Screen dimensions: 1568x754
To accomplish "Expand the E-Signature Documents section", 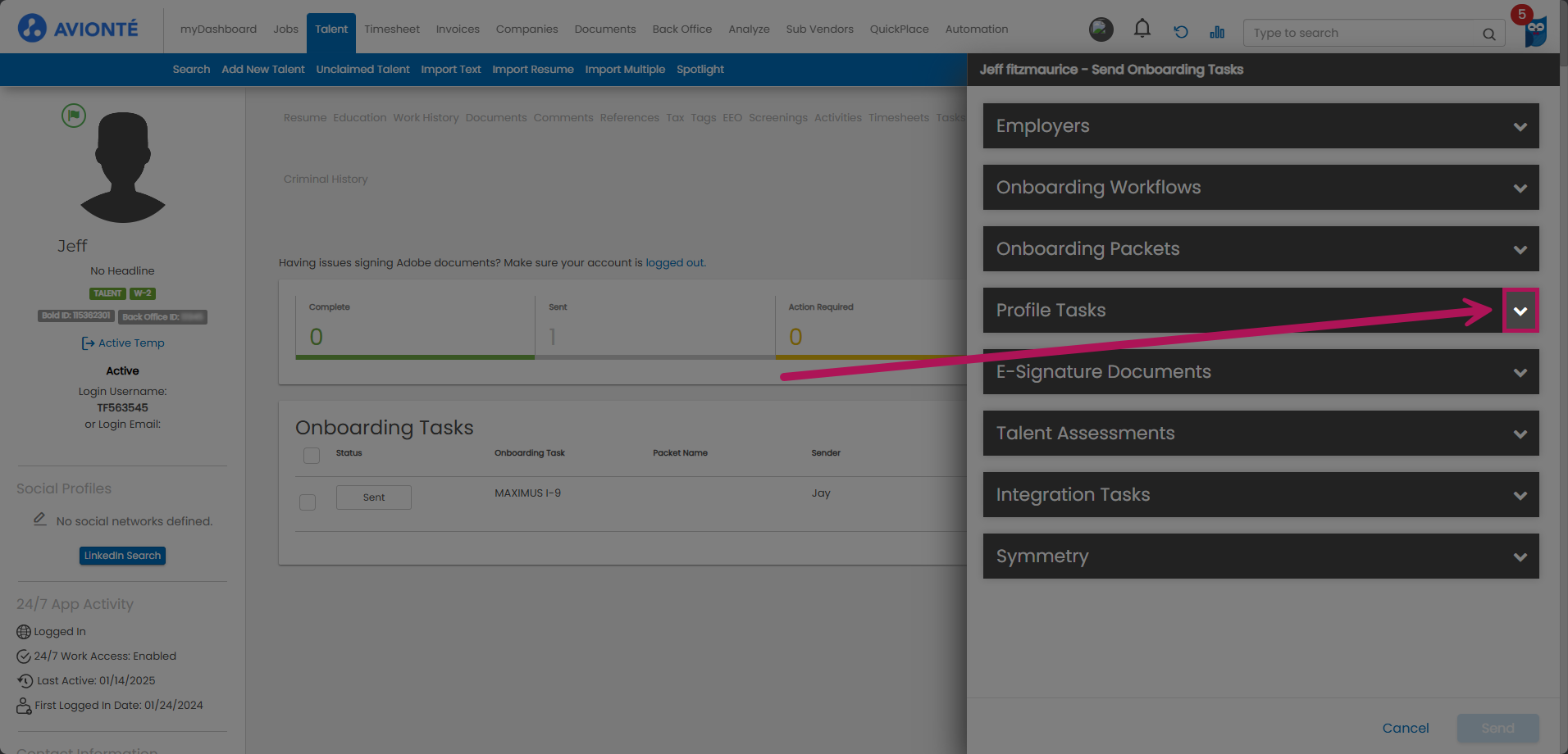I will point(1260,371).
